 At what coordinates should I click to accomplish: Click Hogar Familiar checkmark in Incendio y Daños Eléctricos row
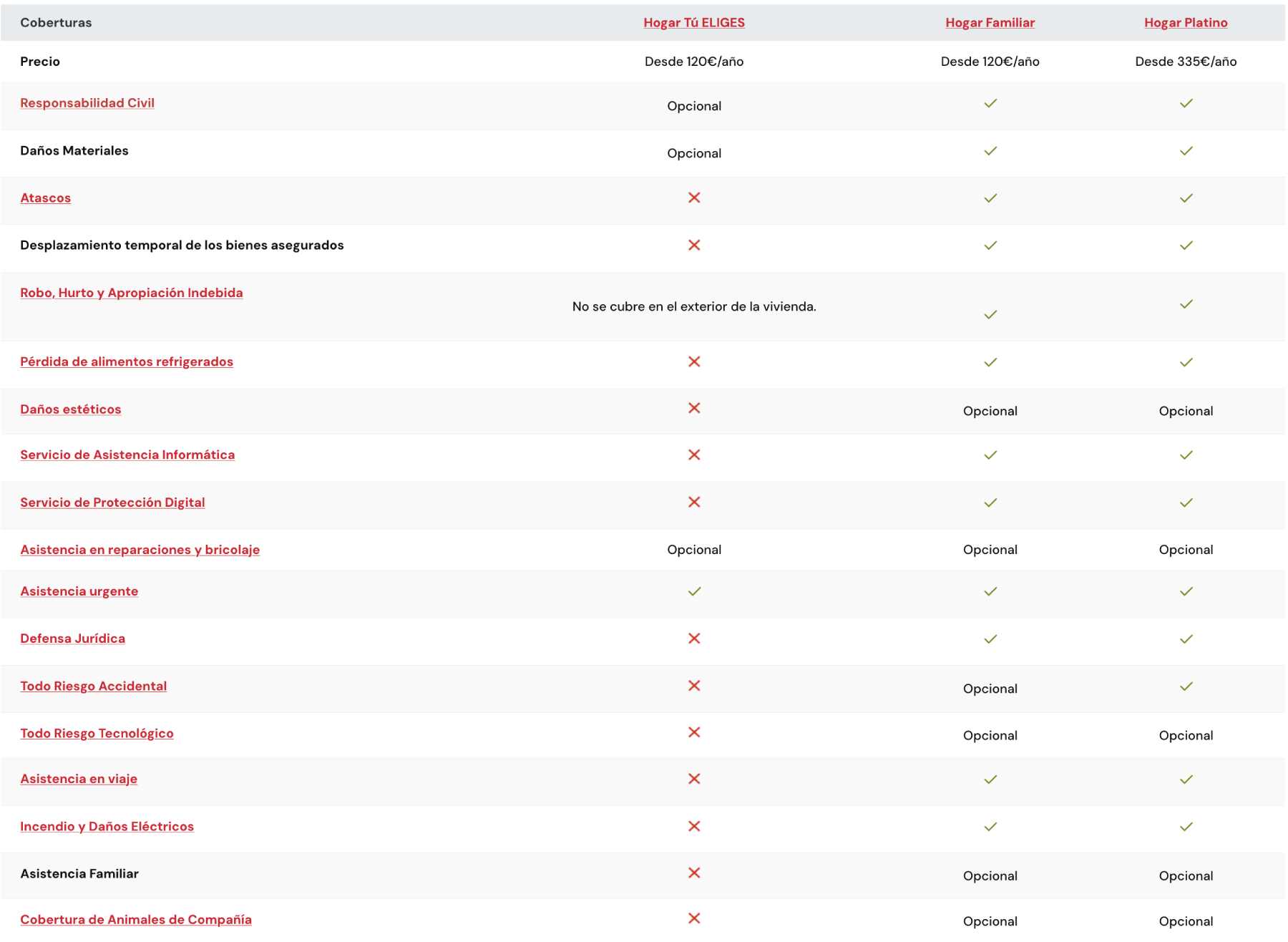pyautogui.click(x=990, y=827)
